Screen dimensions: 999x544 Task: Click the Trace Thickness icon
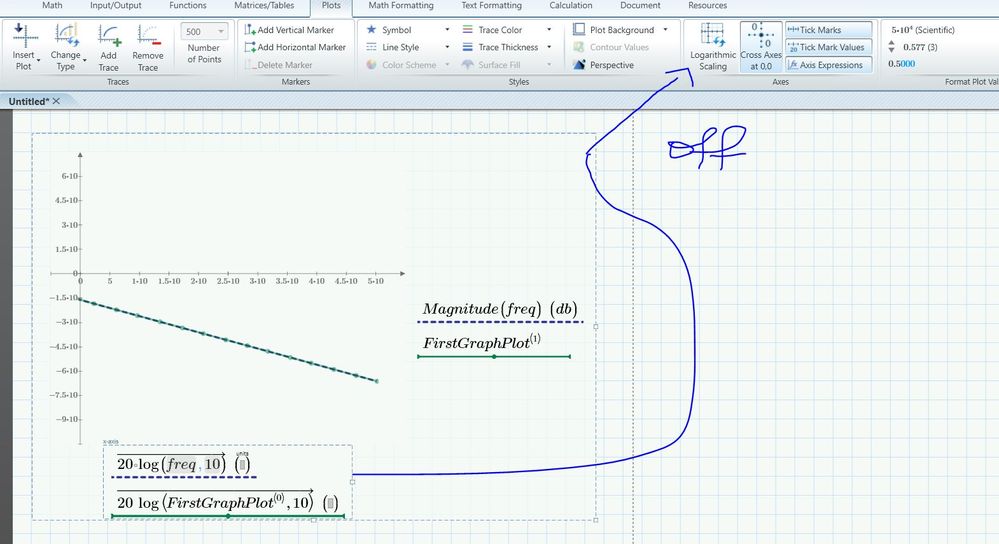click(x=468, y=47)
